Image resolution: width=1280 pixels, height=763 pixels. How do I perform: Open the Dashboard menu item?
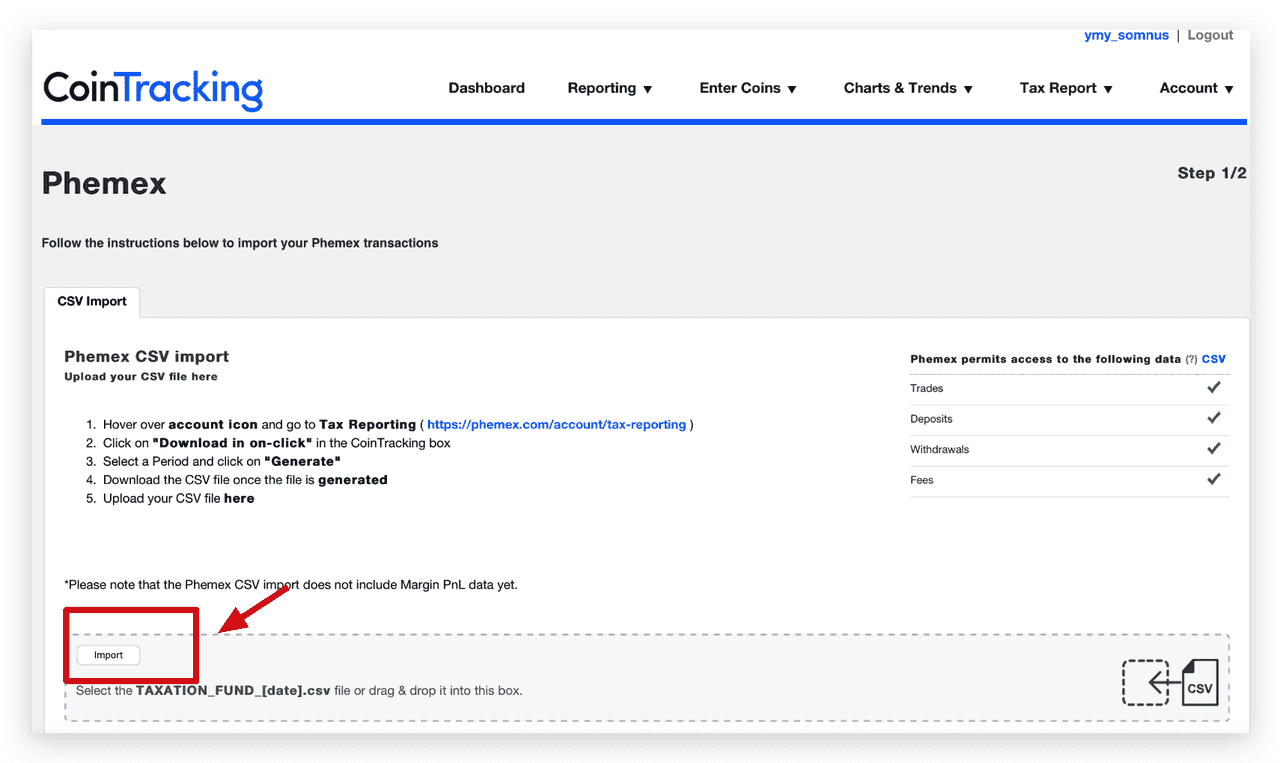(486, 88)
